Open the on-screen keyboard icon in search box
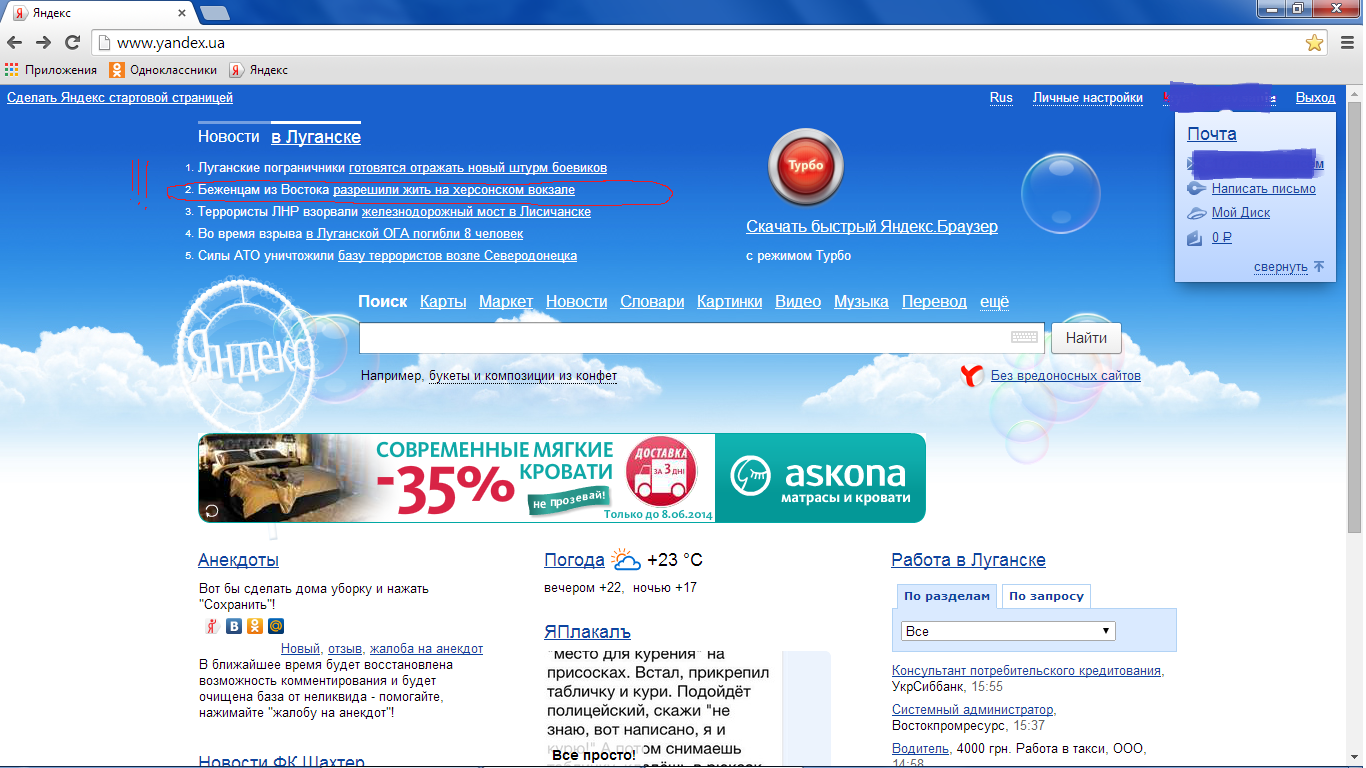Image resolution: width=1366 pixels, height=768 pixels. [1024, 338]
